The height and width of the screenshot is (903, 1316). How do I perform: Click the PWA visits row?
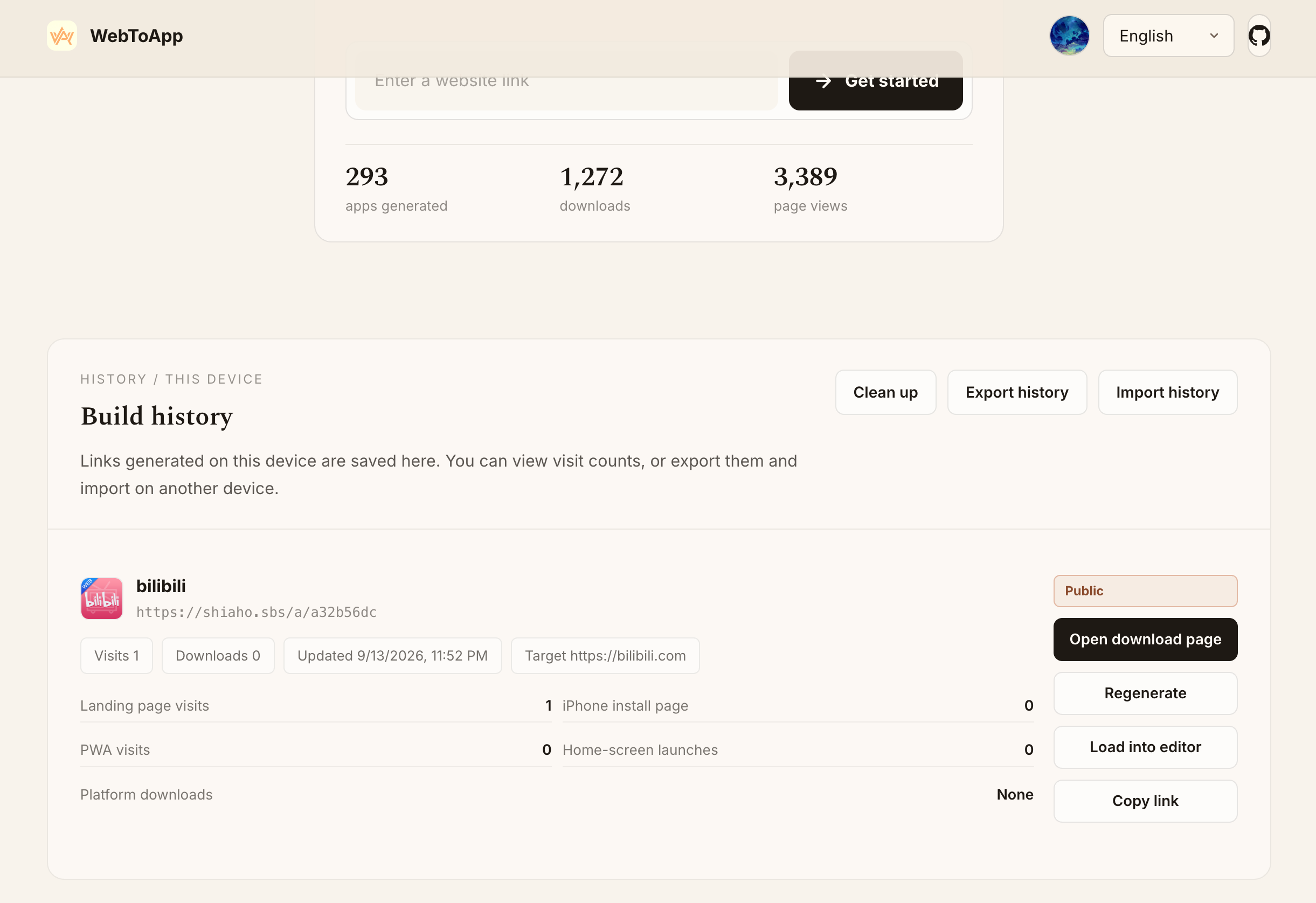316,750
